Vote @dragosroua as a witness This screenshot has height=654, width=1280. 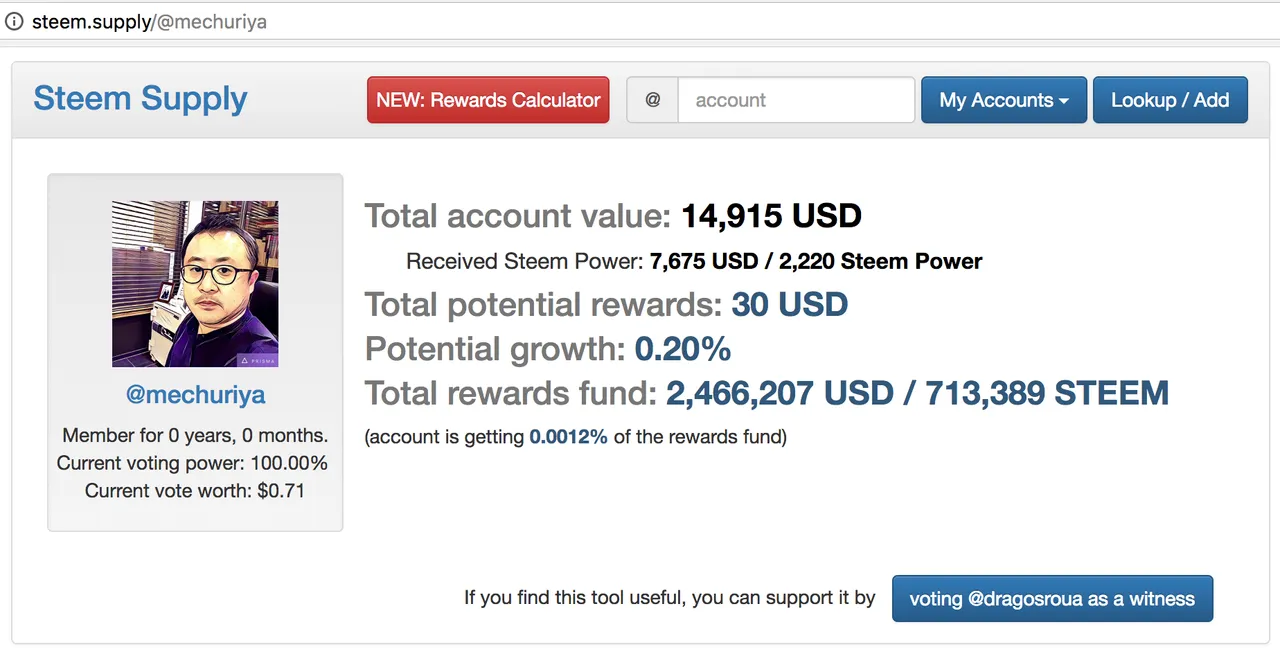1051,598
